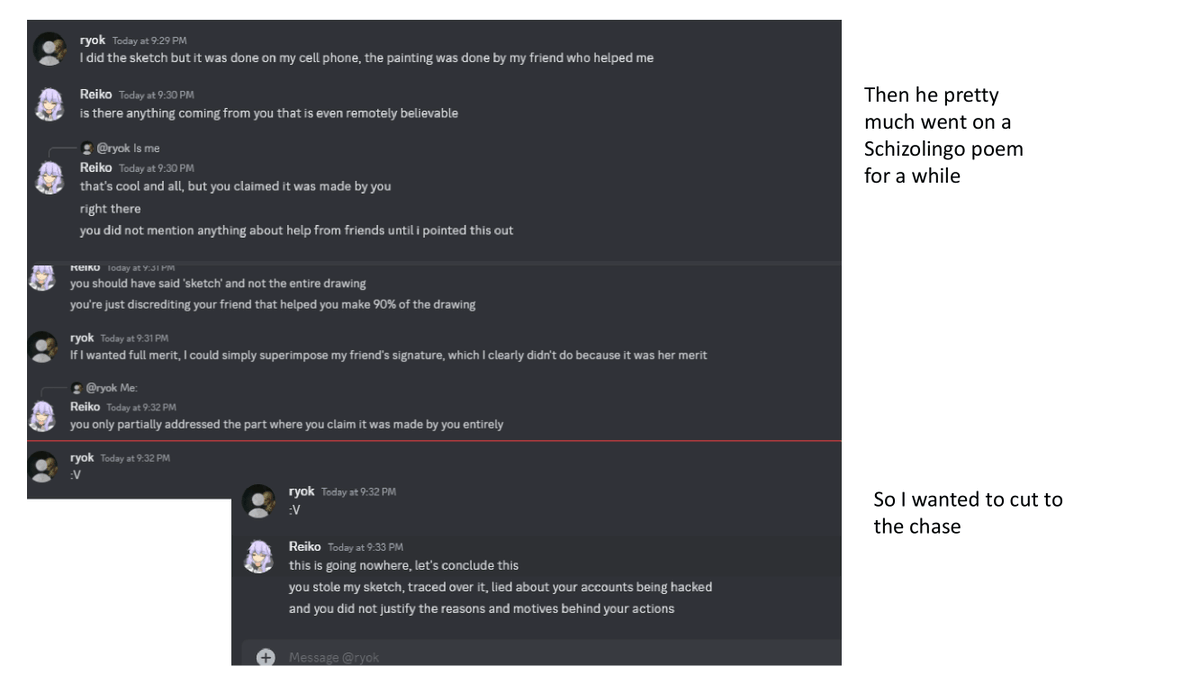Click the plus attachment icon in message box

[x=265, y=657]
